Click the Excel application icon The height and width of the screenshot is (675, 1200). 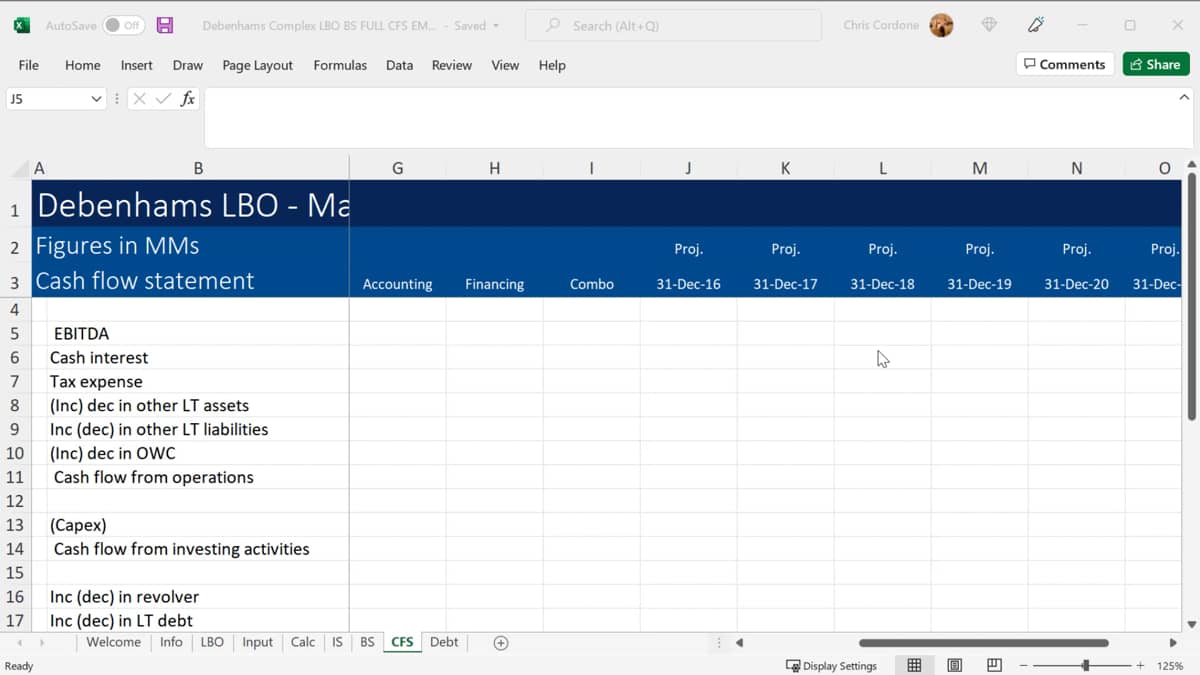[x=21, y=25]
